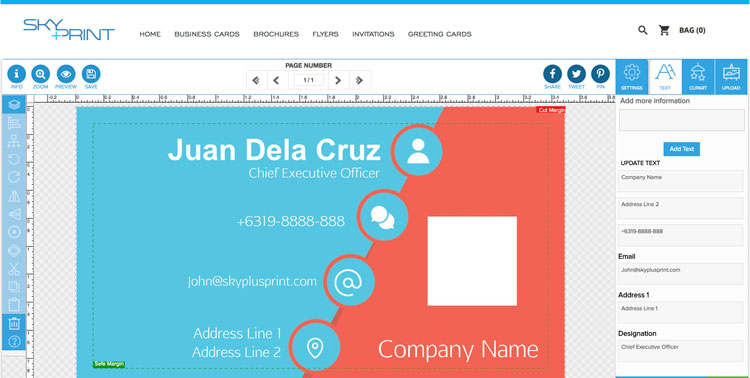This screenshot has height=378, width=750.
Task: Click the Add more information text box
Action: pos(681,120)
